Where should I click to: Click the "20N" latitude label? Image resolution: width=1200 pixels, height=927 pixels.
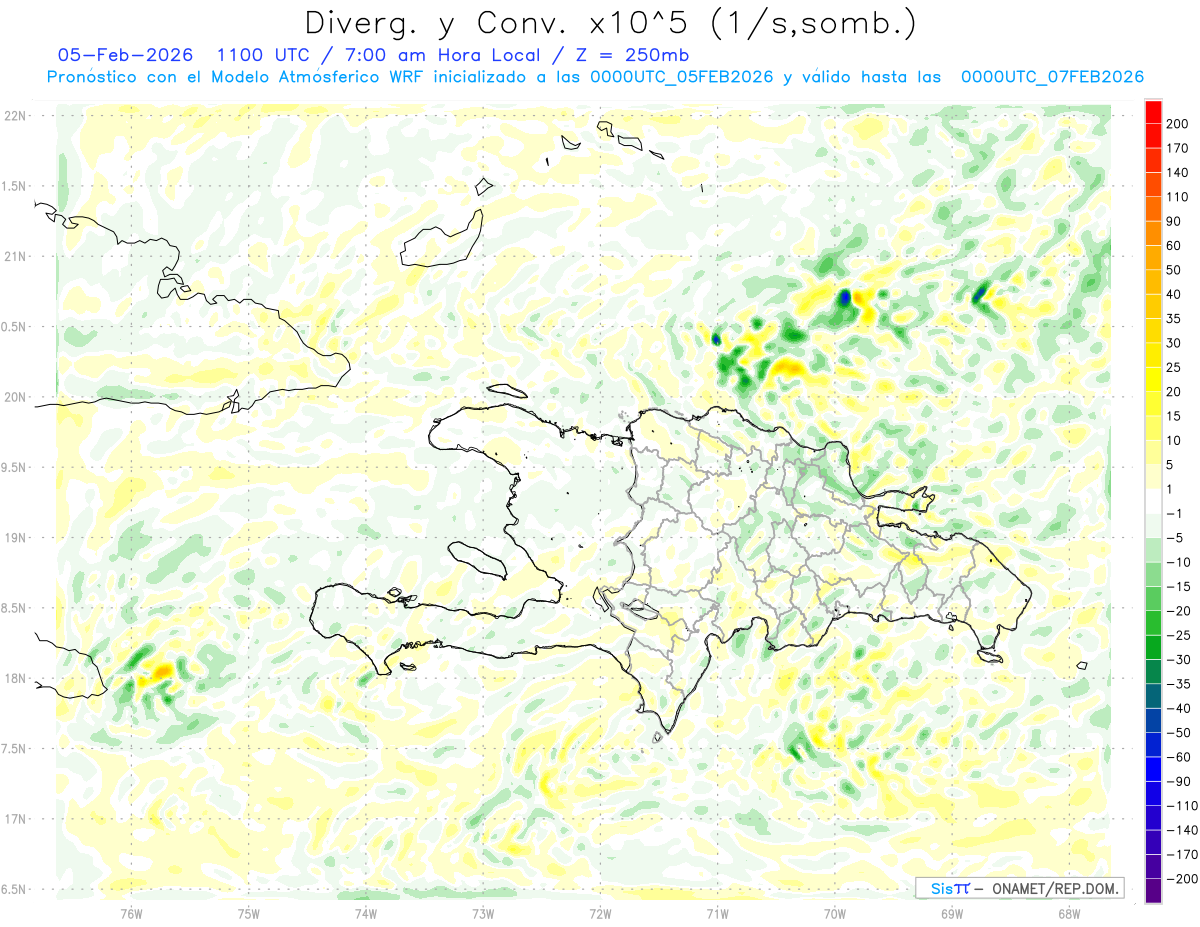click(x=15, y=397)
